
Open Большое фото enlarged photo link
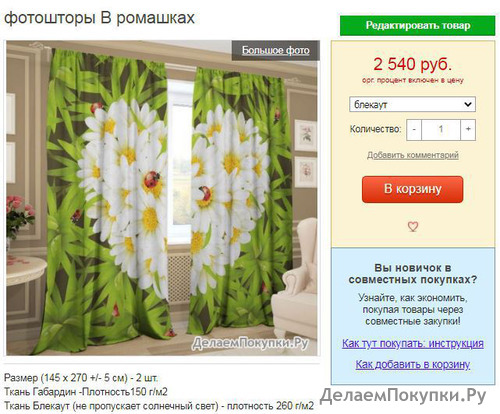point(275,50)
